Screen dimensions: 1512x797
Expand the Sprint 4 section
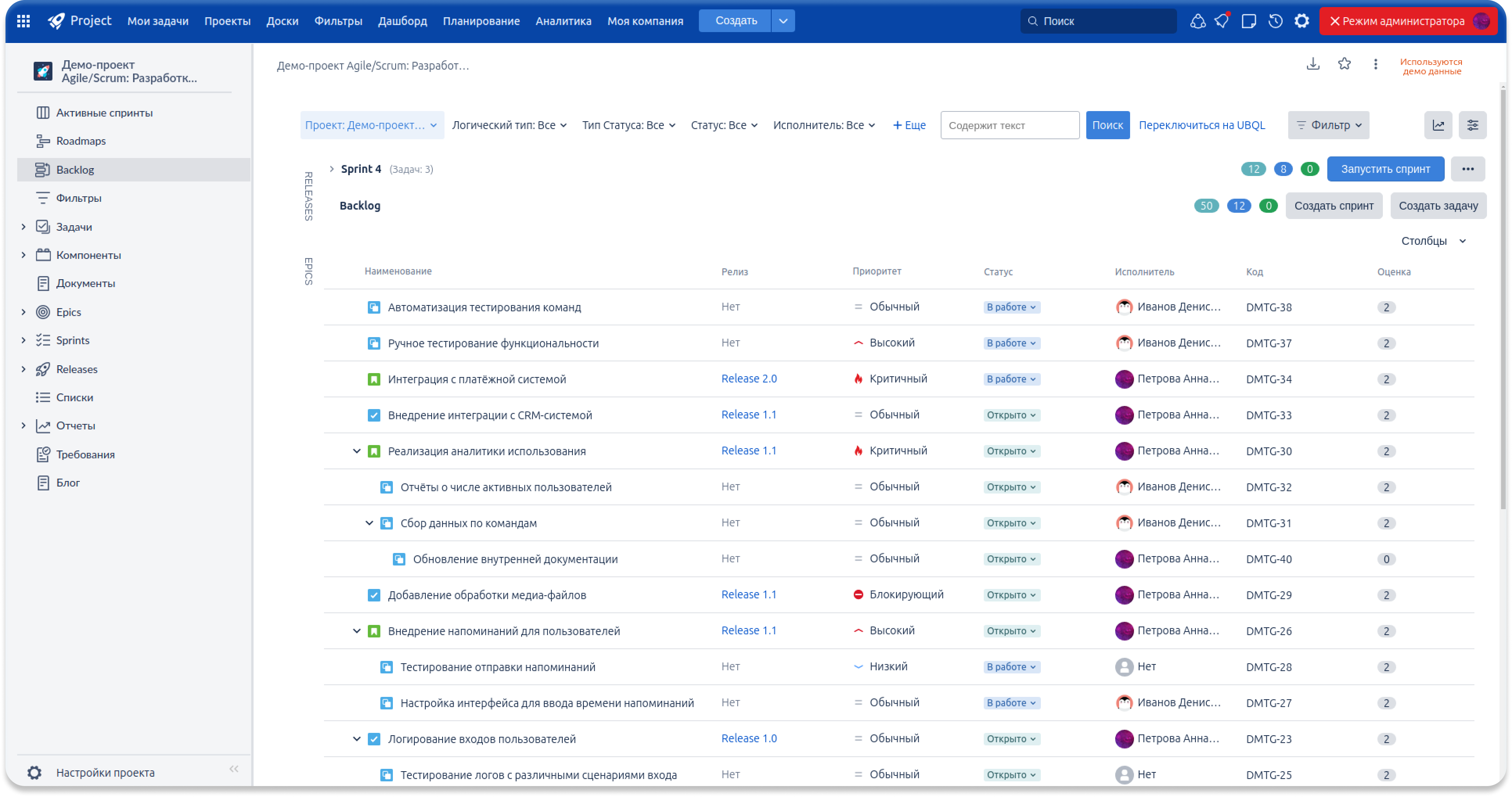332,169
